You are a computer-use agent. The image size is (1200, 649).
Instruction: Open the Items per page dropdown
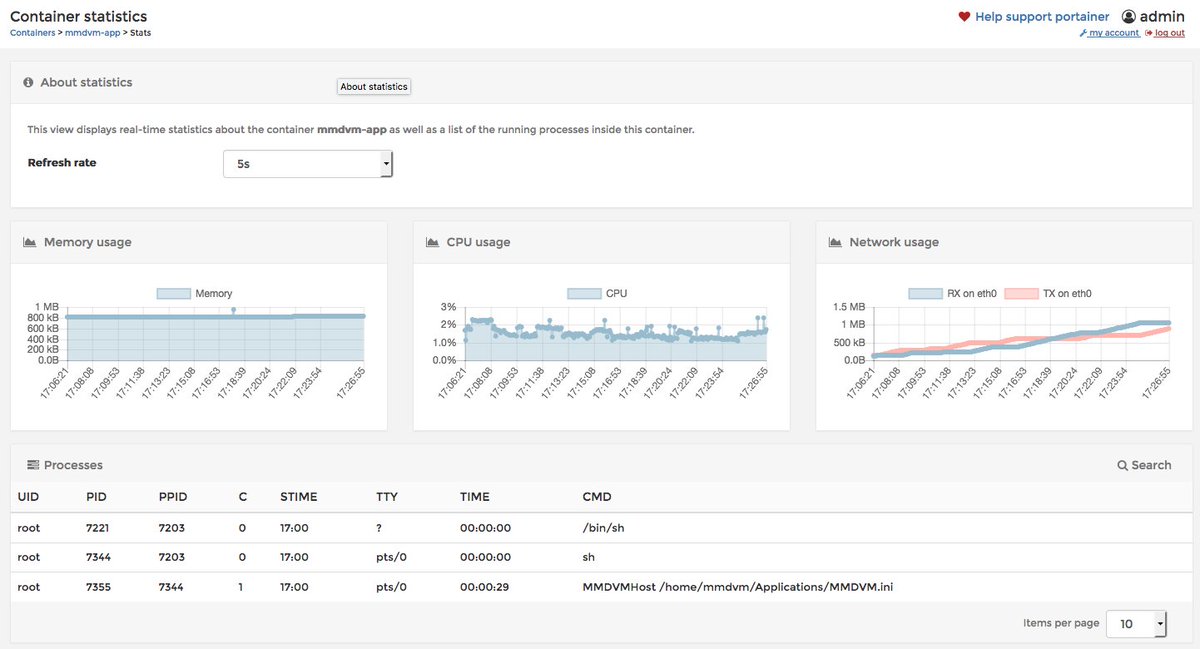click(x=1138, y=623)
